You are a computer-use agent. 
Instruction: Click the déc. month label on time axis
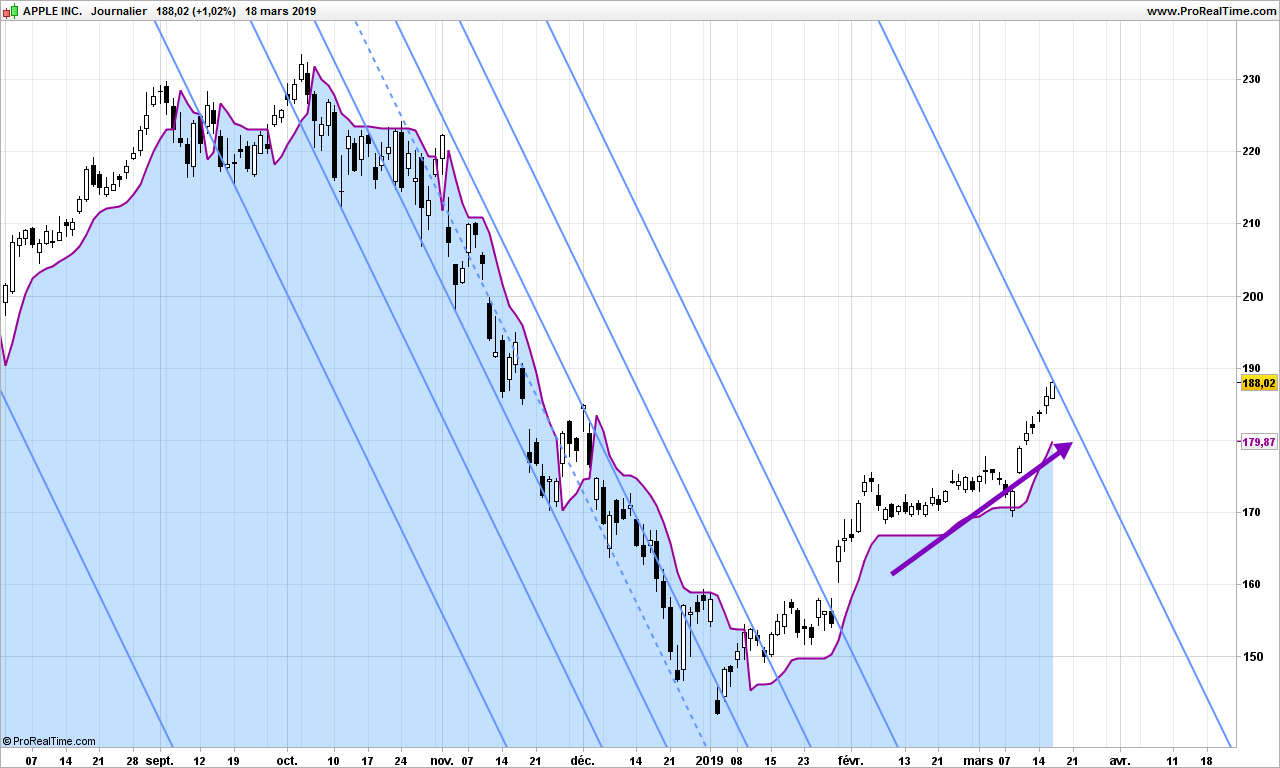coord(583,760)
